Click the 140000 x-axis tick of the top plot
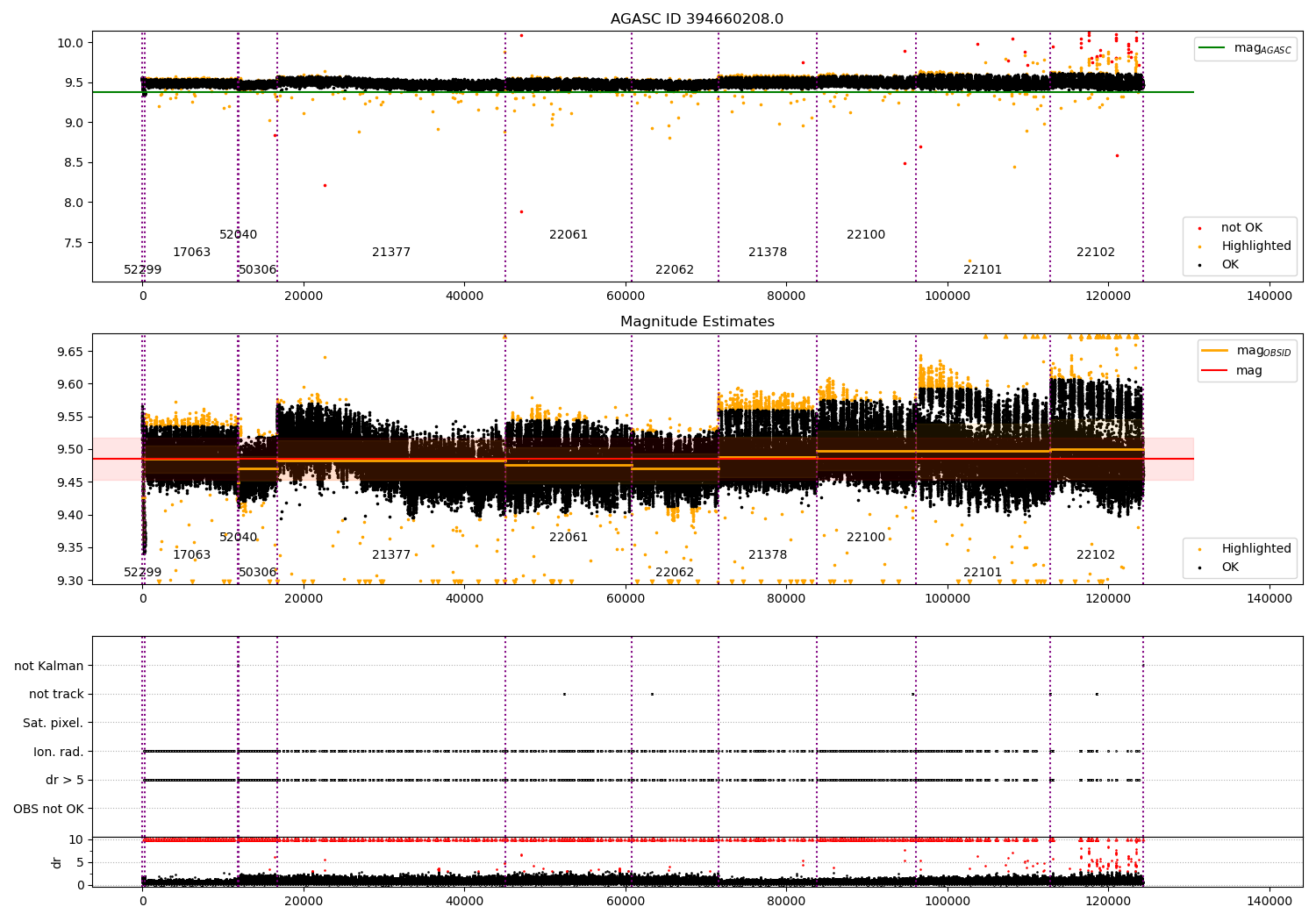 click(1269, 296)
